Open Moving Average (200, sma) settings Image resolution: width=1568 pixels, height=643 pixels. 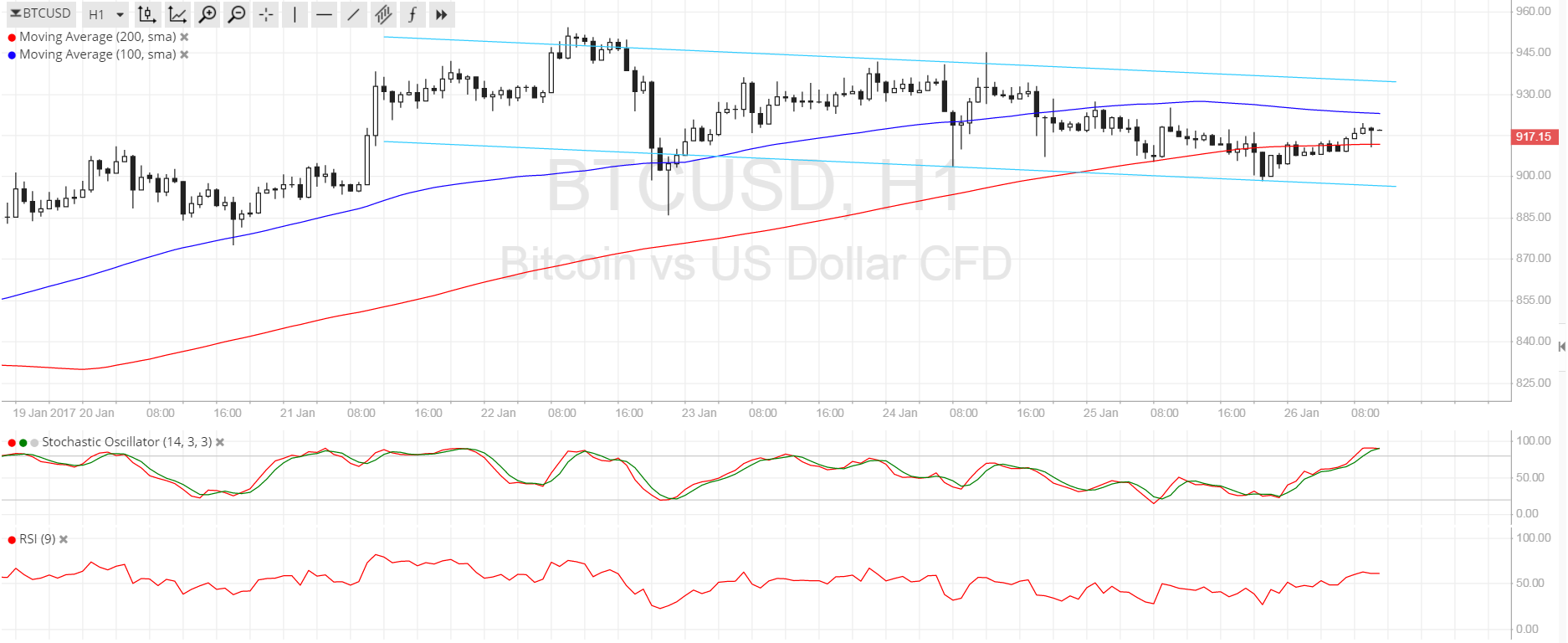(98, 37)
